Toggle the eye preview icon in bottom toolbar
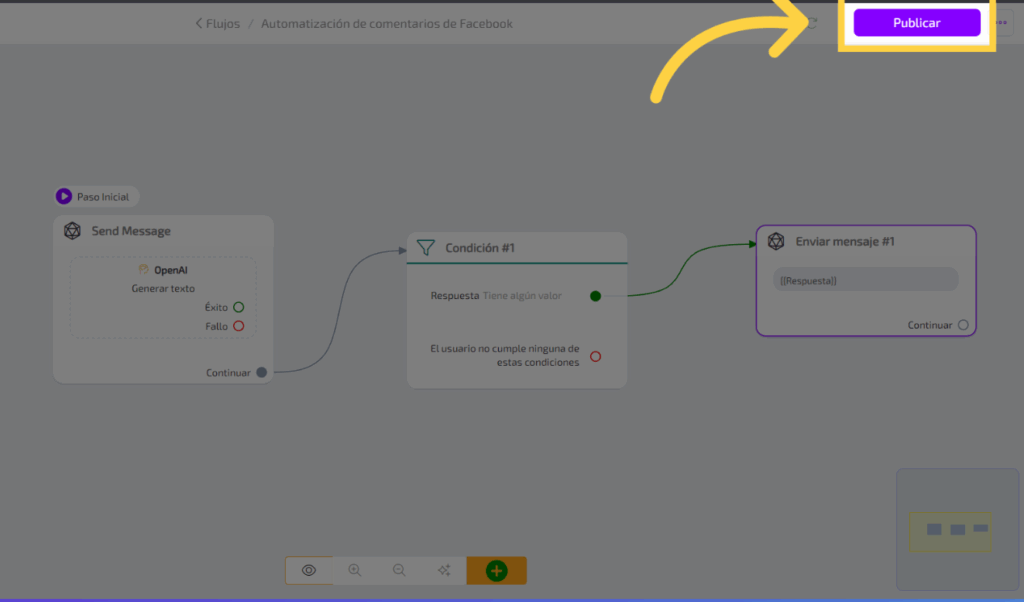This screenshot has width=1024, height=602. click(x=309, y=570)
